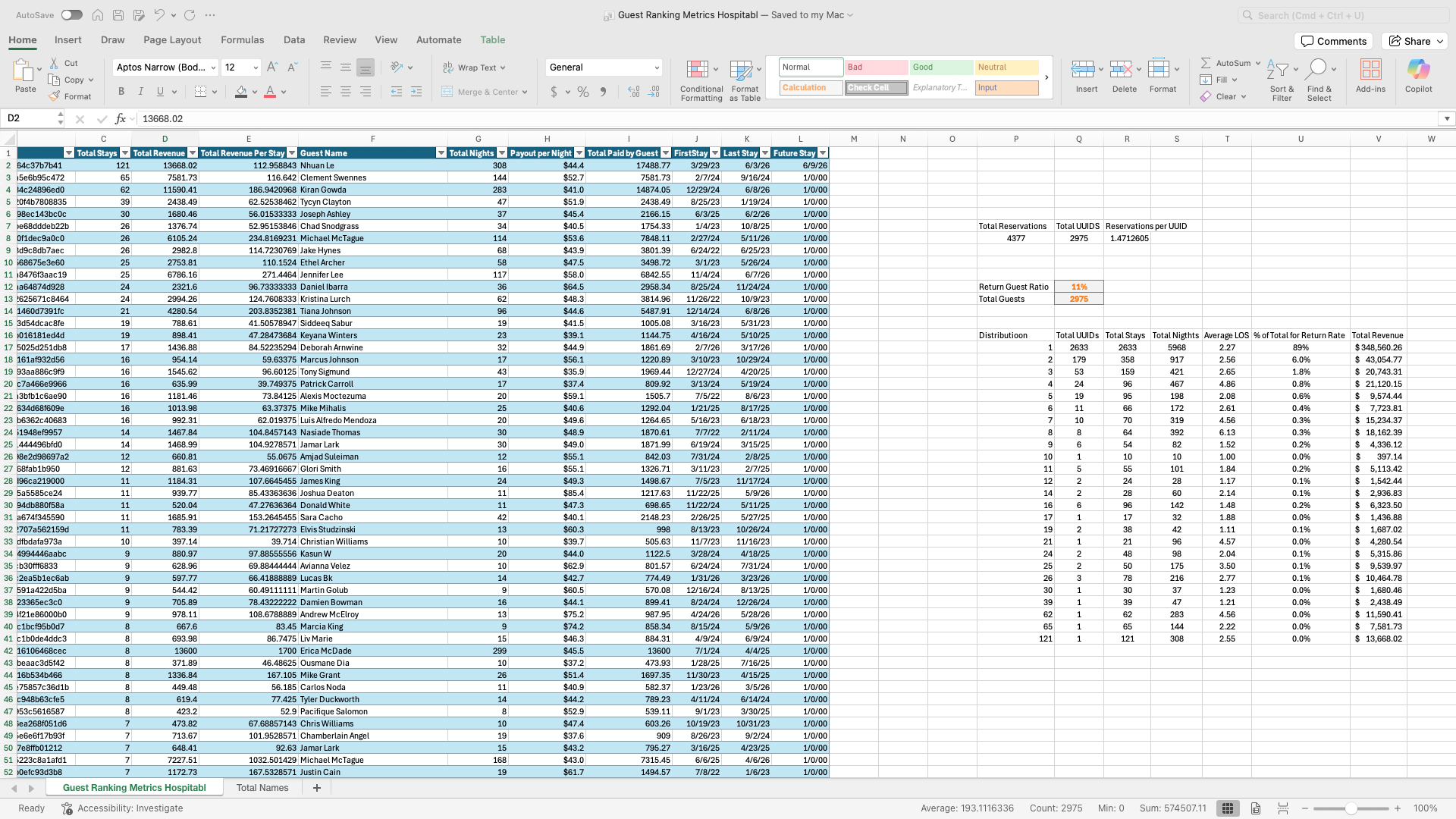Image resolution: width=1456 pixels, height=819 pixels.
Task: Toggle Underline formatting
Action: (x=160, y=92)
